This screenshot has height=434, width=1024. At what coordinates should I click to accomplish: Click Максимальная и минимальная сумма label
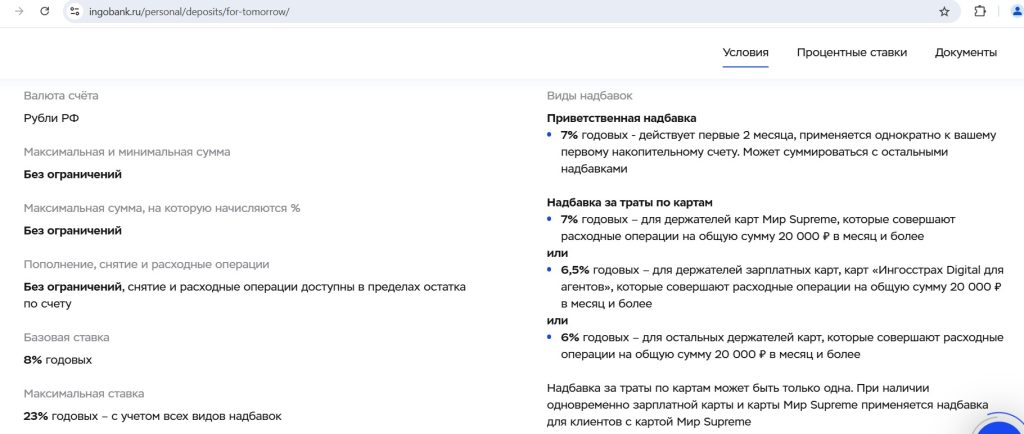click(x=127, y=152)
